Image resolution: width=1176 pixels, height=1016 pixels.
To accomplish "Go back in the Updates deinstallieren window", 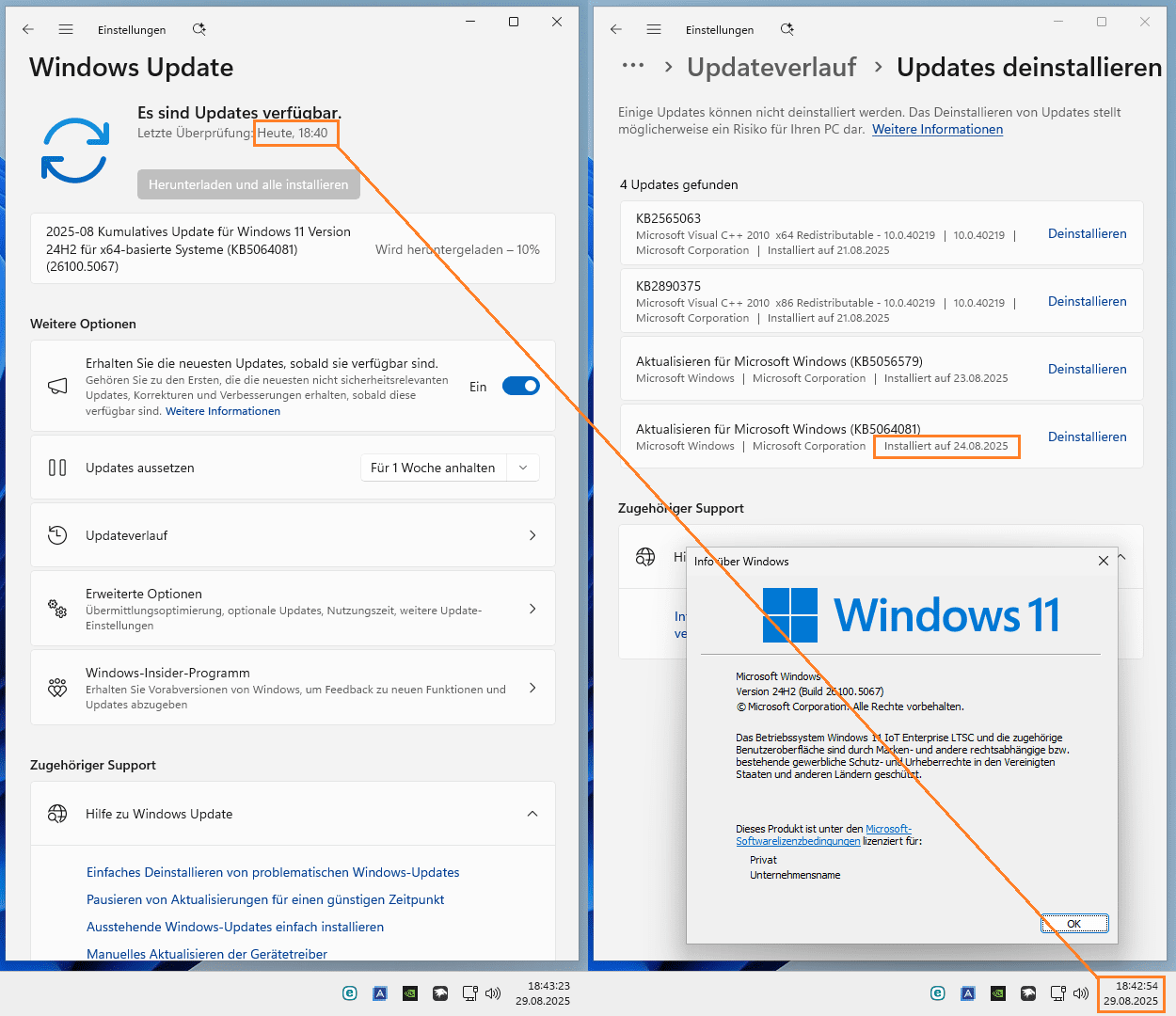I will (x=616, y=29).
